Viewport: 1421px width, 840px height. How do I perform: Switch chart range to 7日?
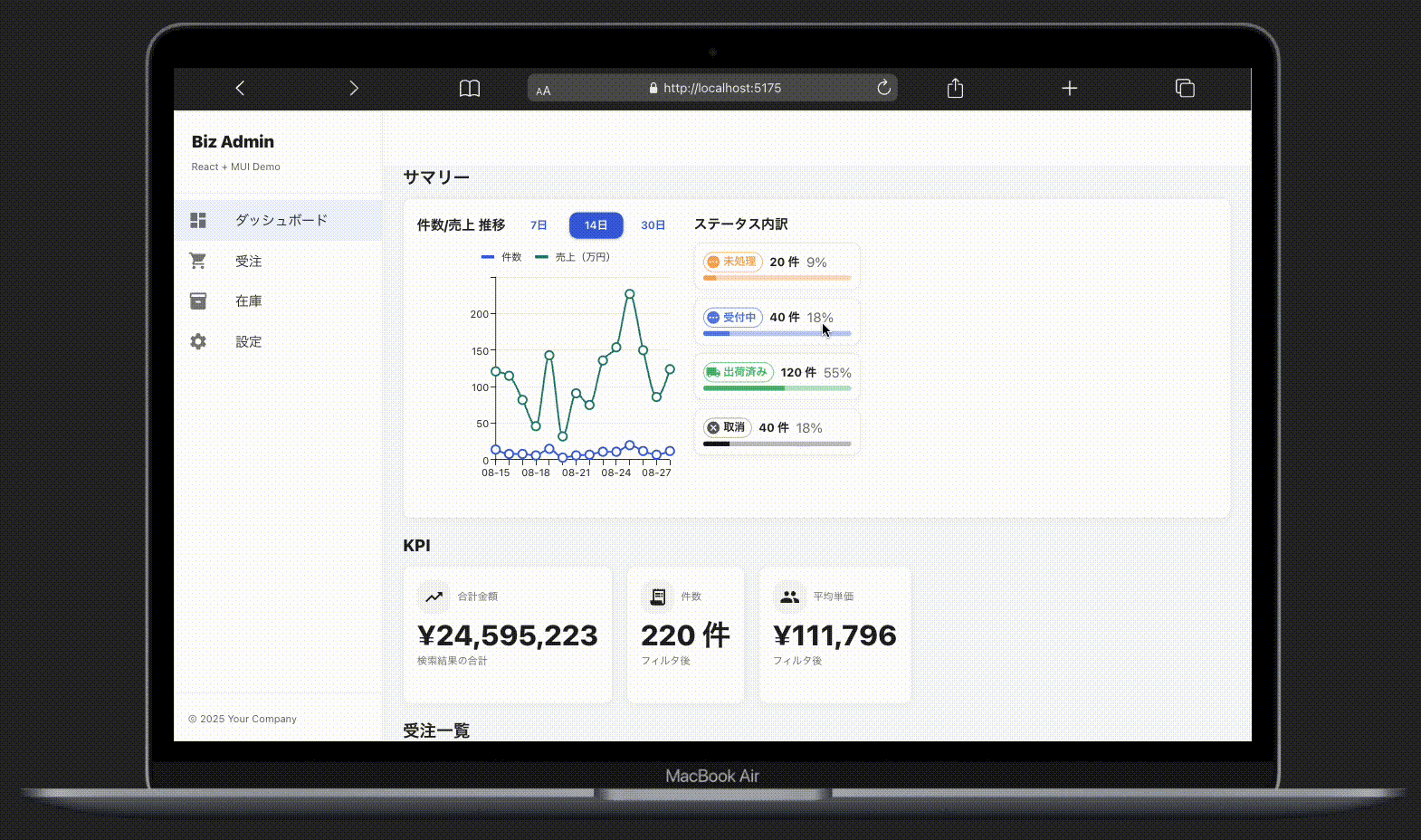pos(539,225)
